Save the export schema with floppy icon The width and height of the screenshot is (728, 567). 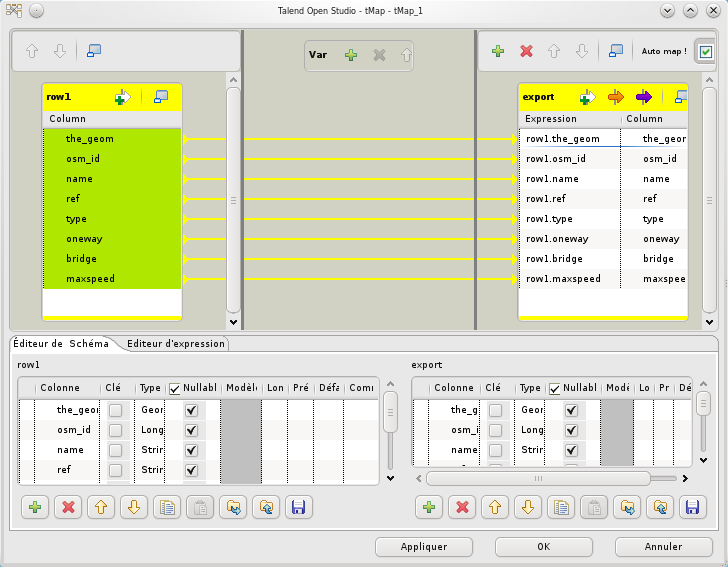690,507
